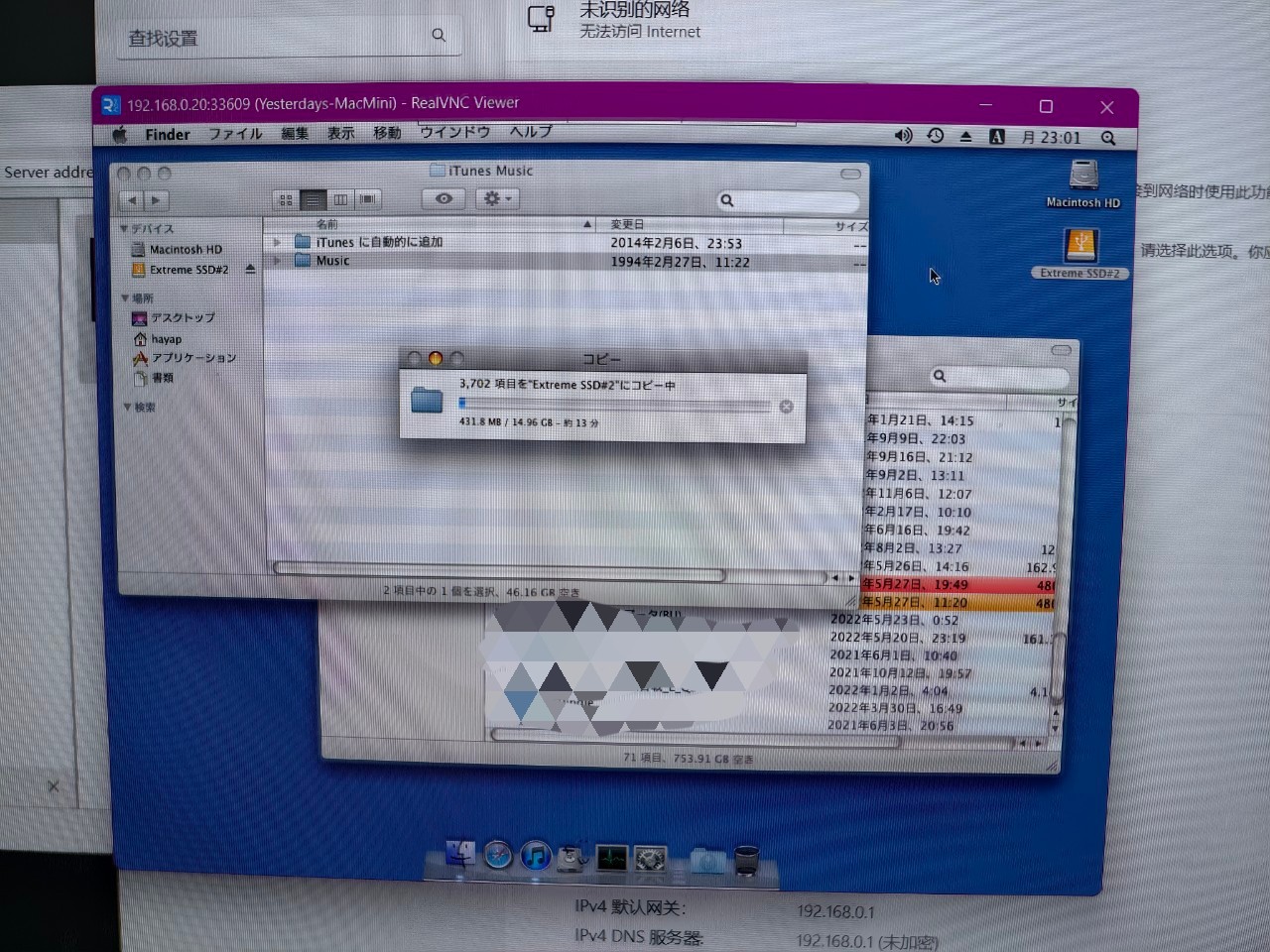1270x952 pixels.
Task: Launch iTunes from the Dock
Action: point(536,855)
